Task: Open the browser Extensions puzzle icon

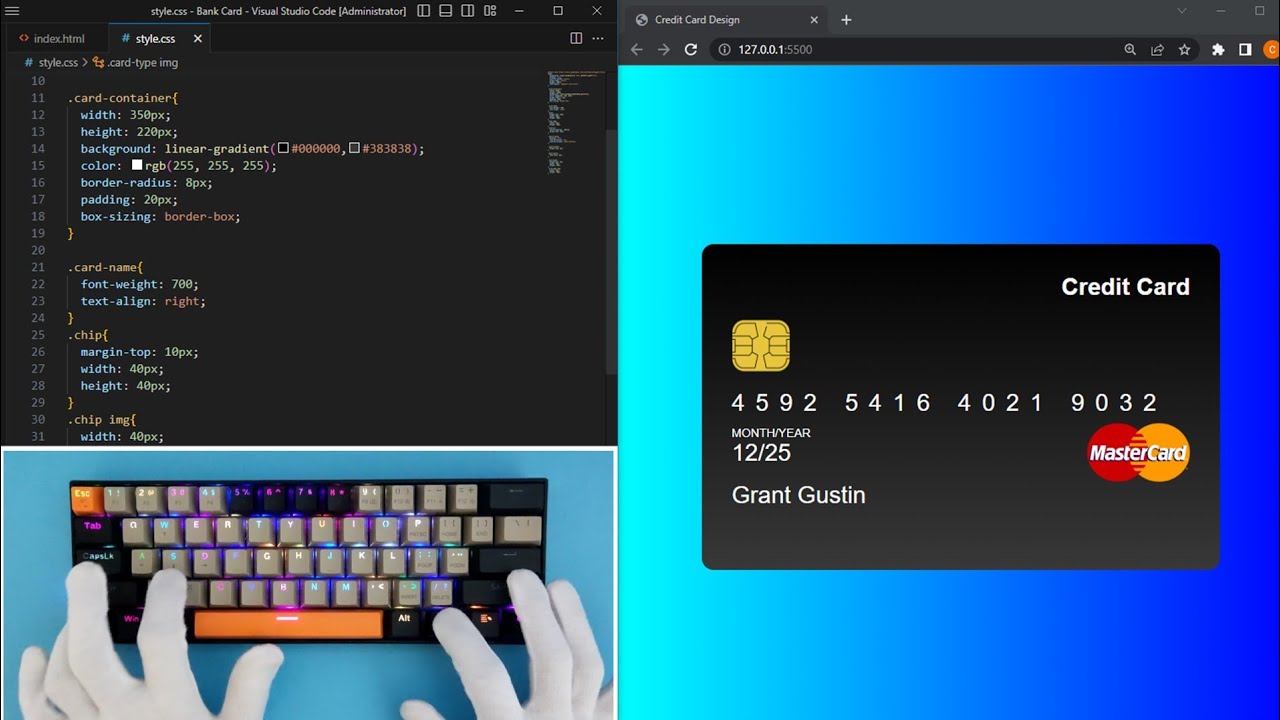Action: click(1218, 49)
